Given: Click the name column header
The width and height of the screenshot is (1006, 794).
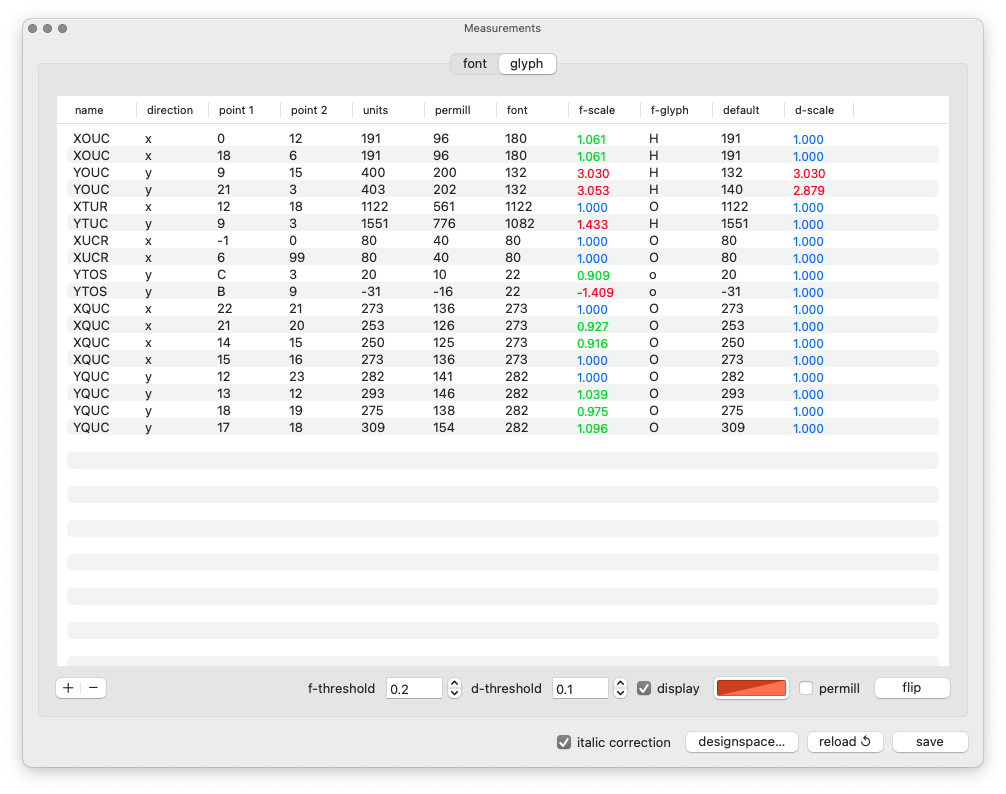Looking at the screenshot, I should tap(89, 110).
